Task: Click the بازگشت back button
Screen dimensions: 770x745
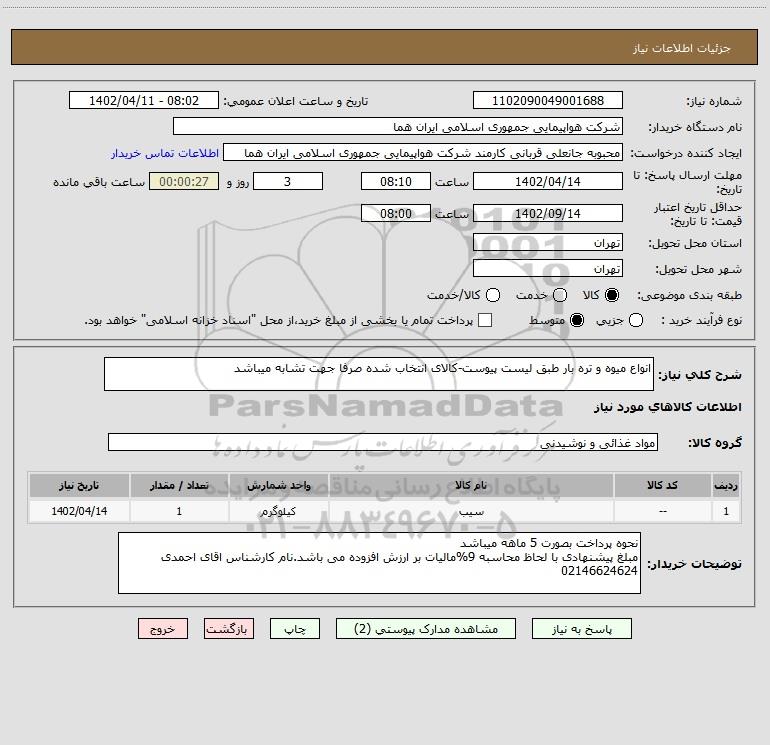Action: click(x=229, y=629)
